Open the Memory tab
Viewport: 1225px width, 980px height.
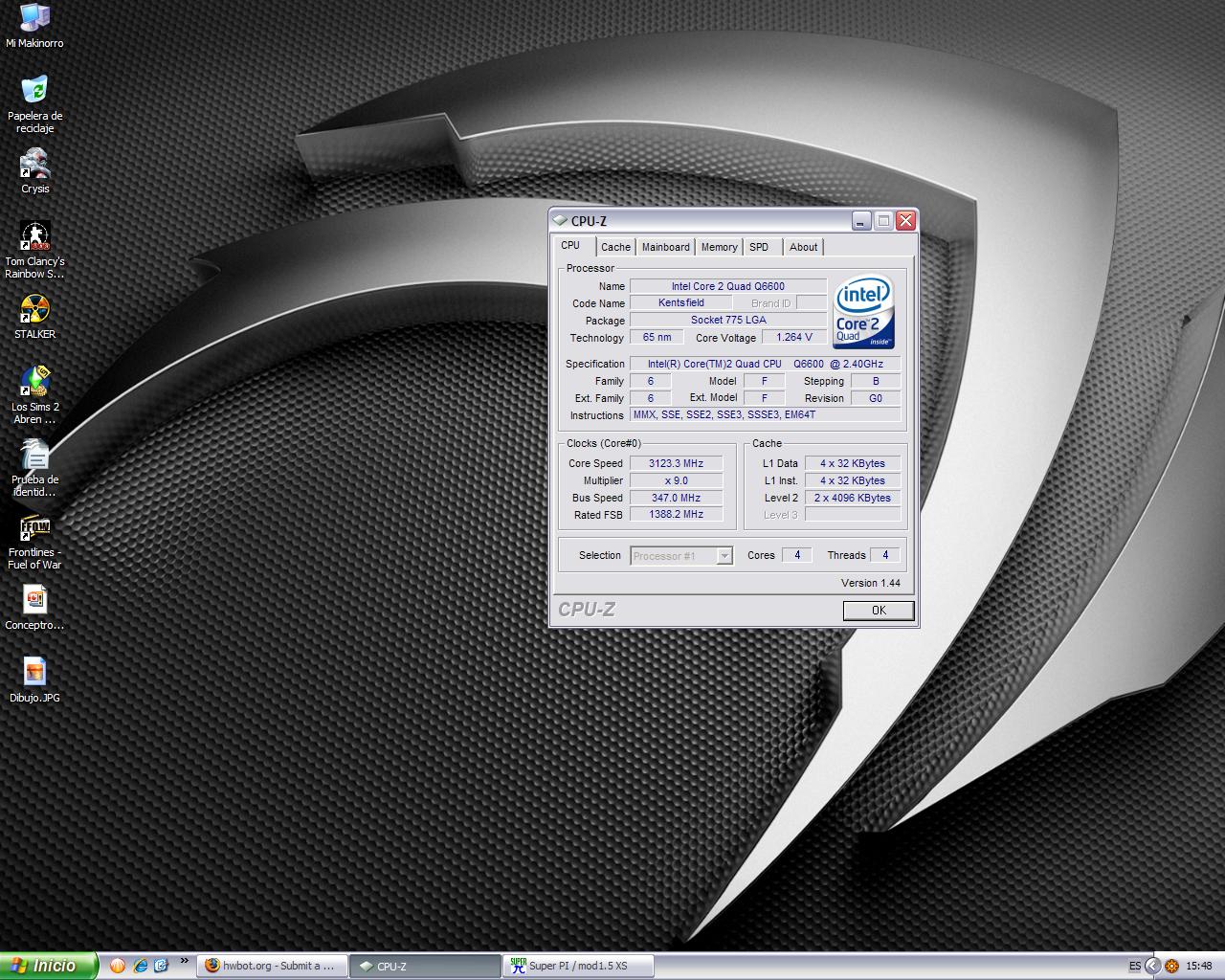(719, 247)
